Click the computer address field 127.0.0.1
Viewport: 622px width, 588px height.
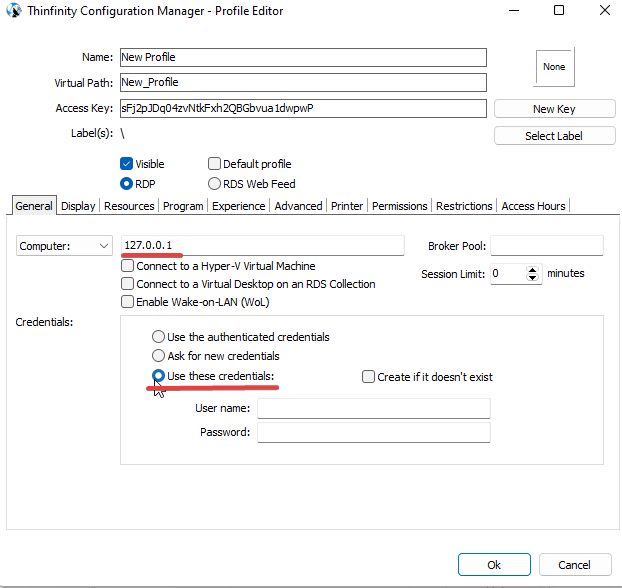[x=263, y=246]
